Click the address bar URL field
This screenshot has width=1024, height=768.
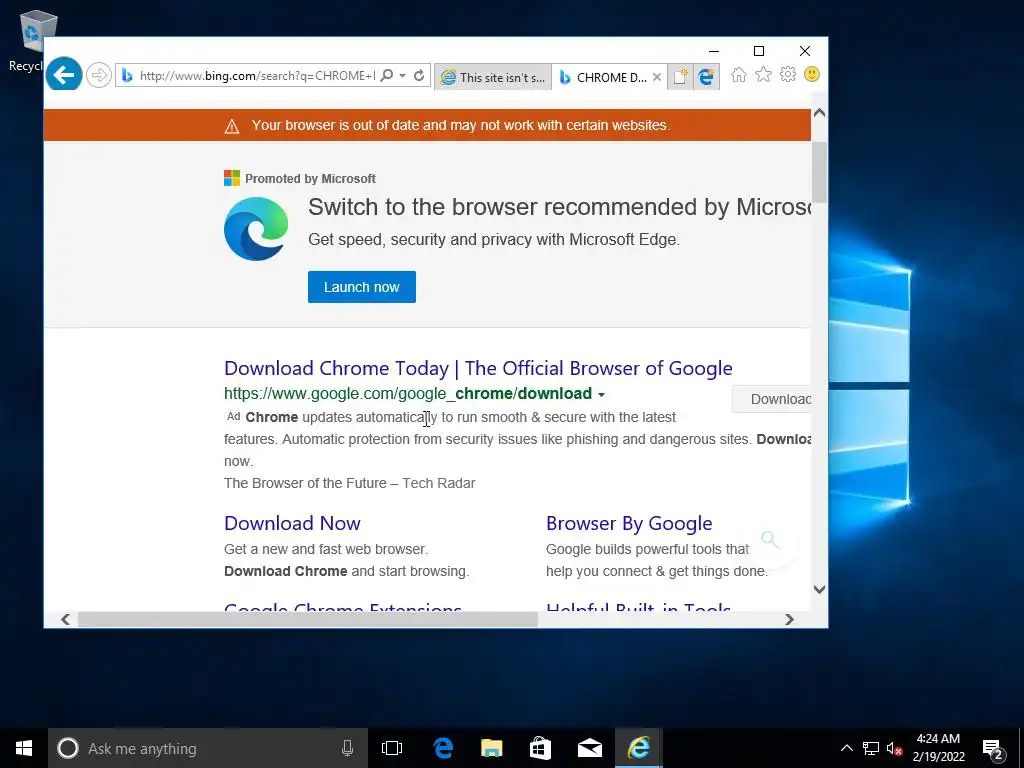(257, 76)
